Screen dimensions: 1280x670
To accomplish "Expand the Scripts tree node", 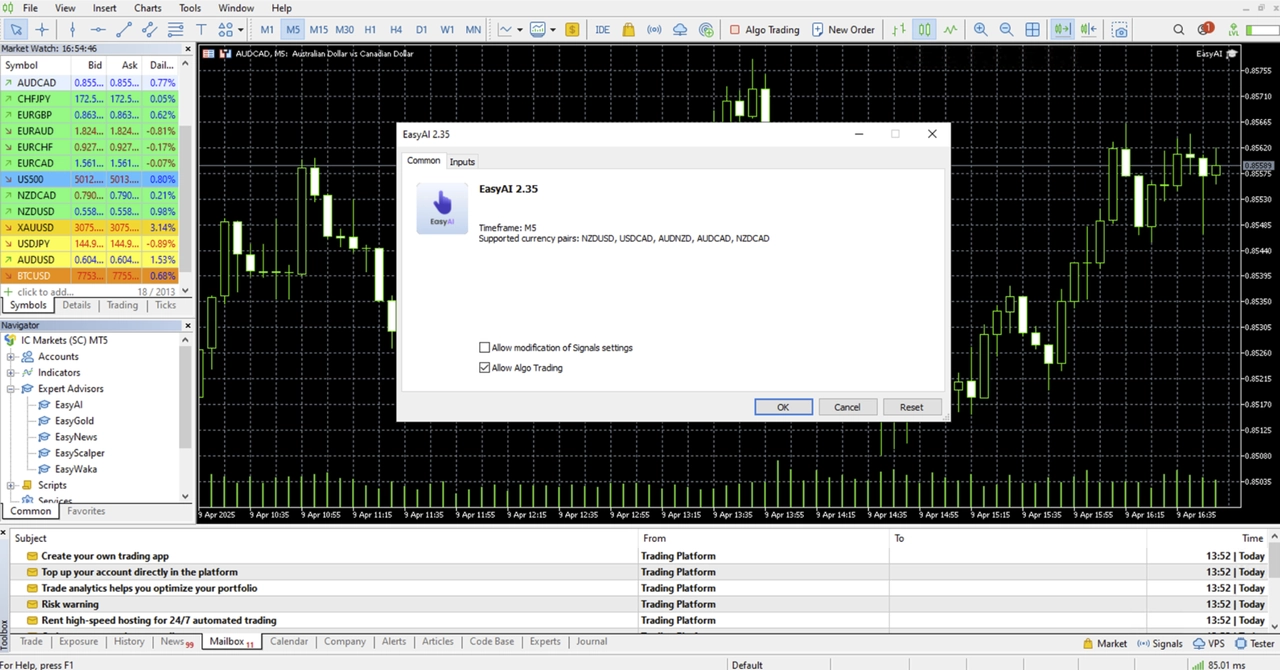I will pyautogui.click(x=11, y=485).
